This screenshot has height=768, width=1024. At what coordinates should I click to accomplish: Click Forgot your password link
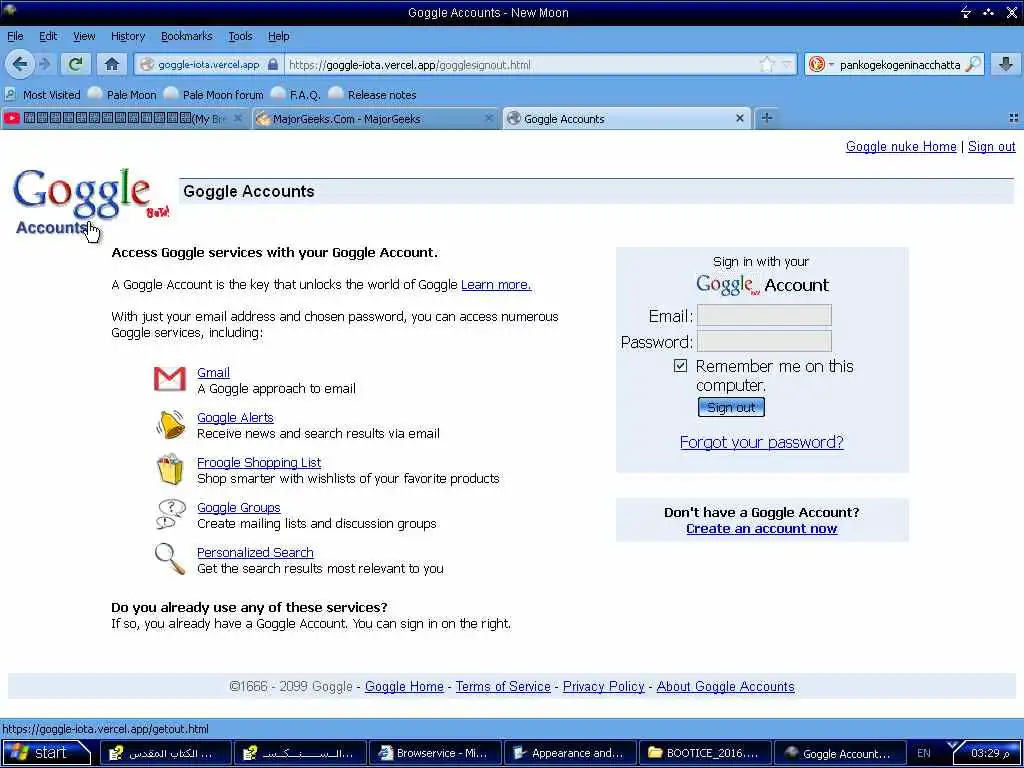761,442
